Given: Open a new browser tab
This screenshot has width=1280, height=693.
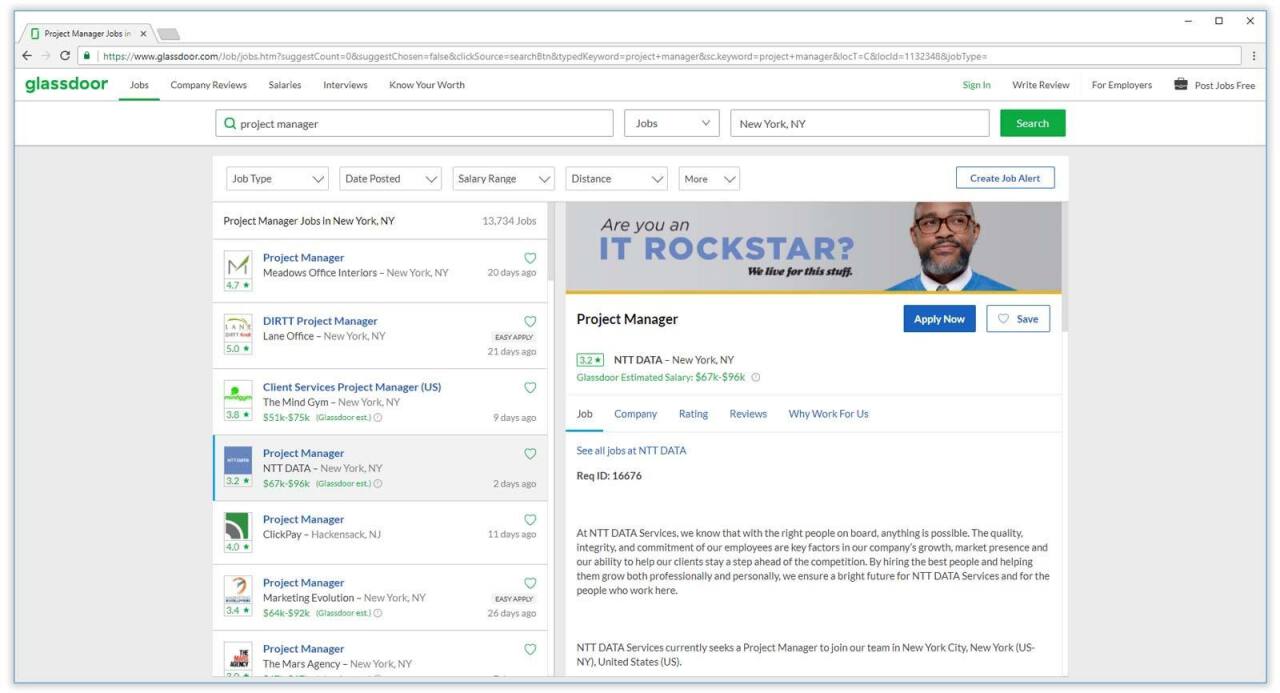Looking at the screenshot, I should 168,34.
